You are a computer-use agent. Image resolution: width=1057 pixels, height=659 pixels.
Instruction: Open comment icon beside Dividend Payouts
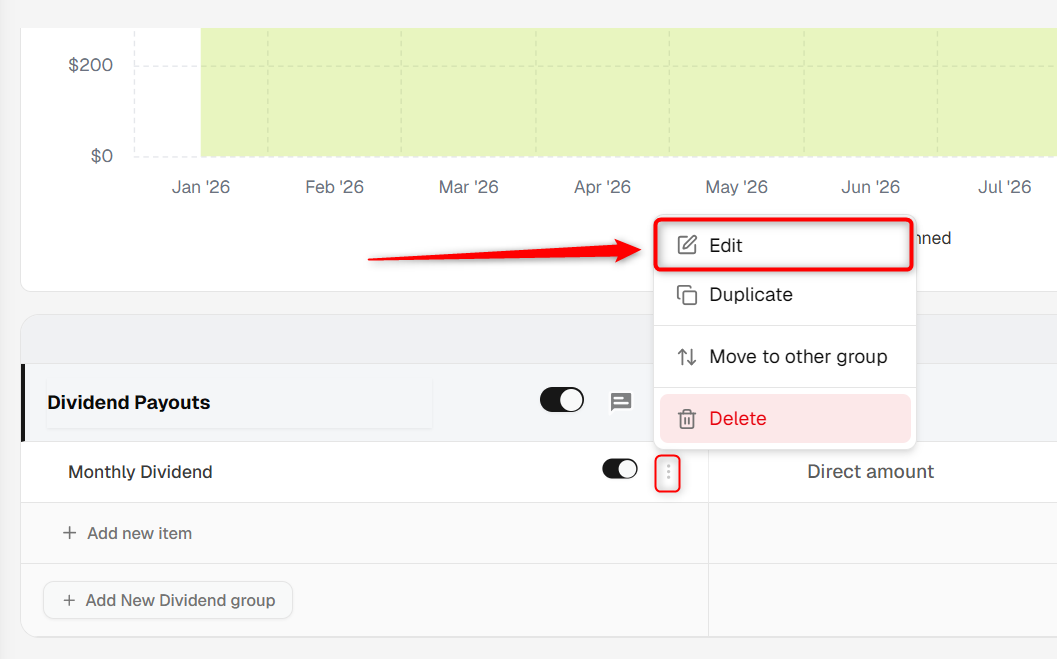point(620,402)
